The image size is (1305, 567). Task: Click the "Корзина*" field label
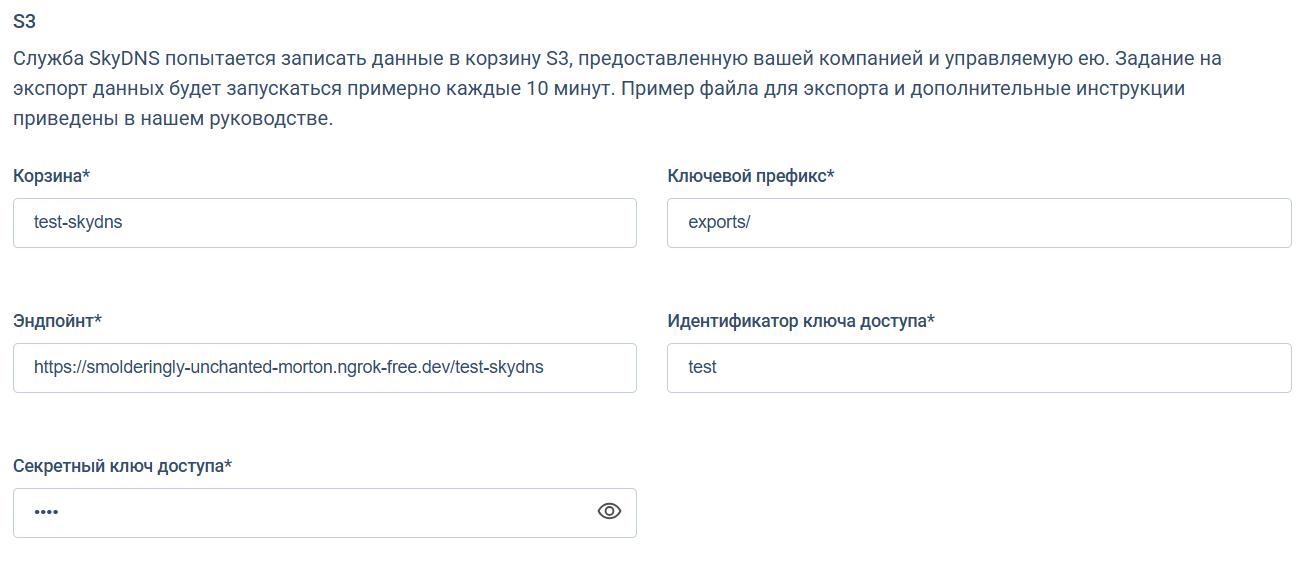[x=52, y=176]
